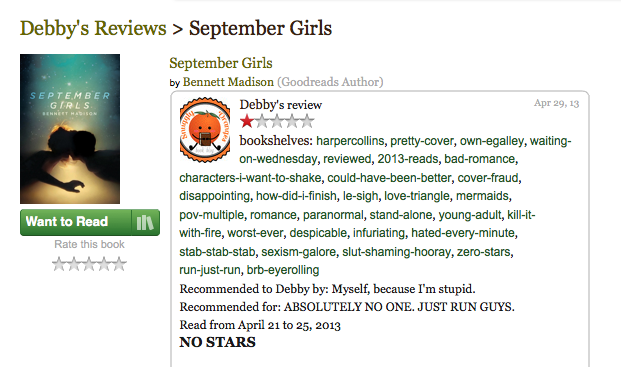
Task: Go to Debby's Reviews breadcrumb link
Action: click(93, 29)
